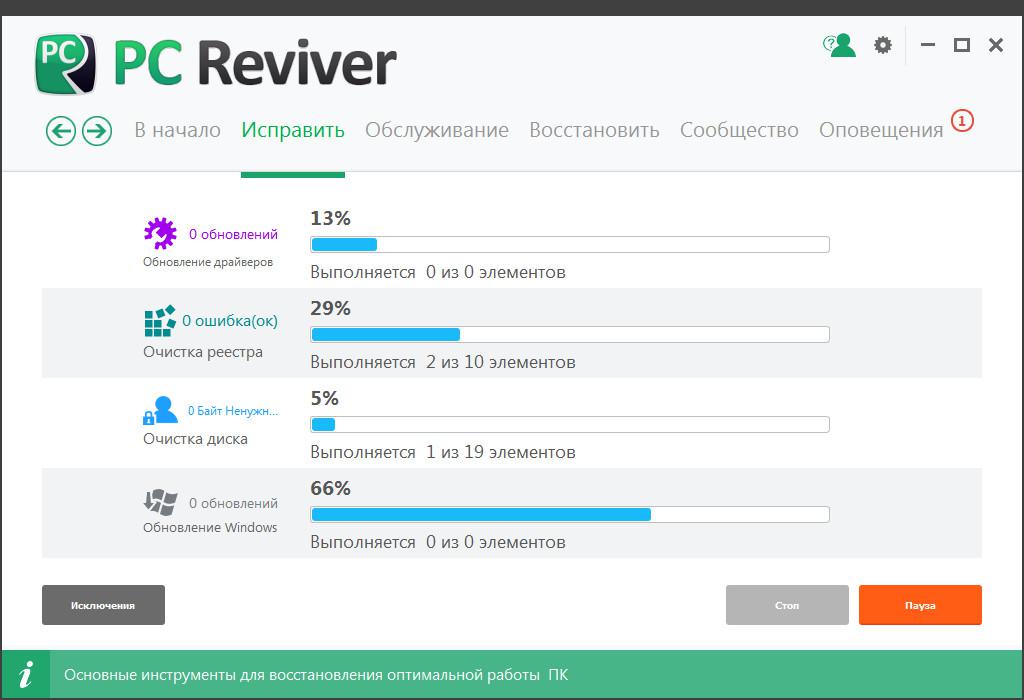1024x700 pixels.
Task: Click the 29% percentage value
Action: pyautogui.click(x=330, y=308)
